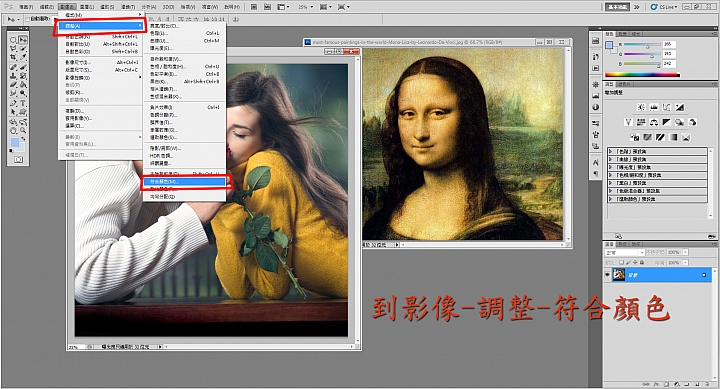Choose Invert (Ctrl+I) in the submenu
Image resolution: width=720 pixels, height=389 pixels.
(x=185, y=107)
